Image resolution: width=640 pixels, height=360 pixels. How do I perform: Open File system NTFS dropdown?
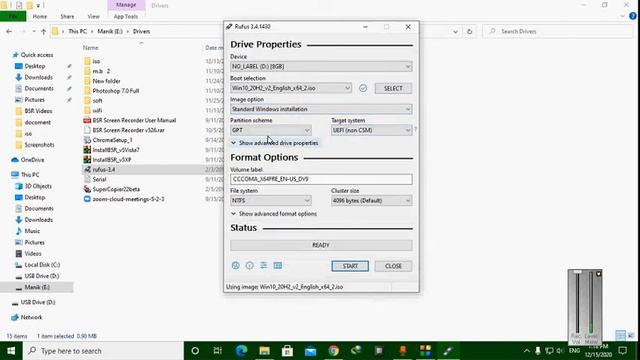[x=271, y=200]
